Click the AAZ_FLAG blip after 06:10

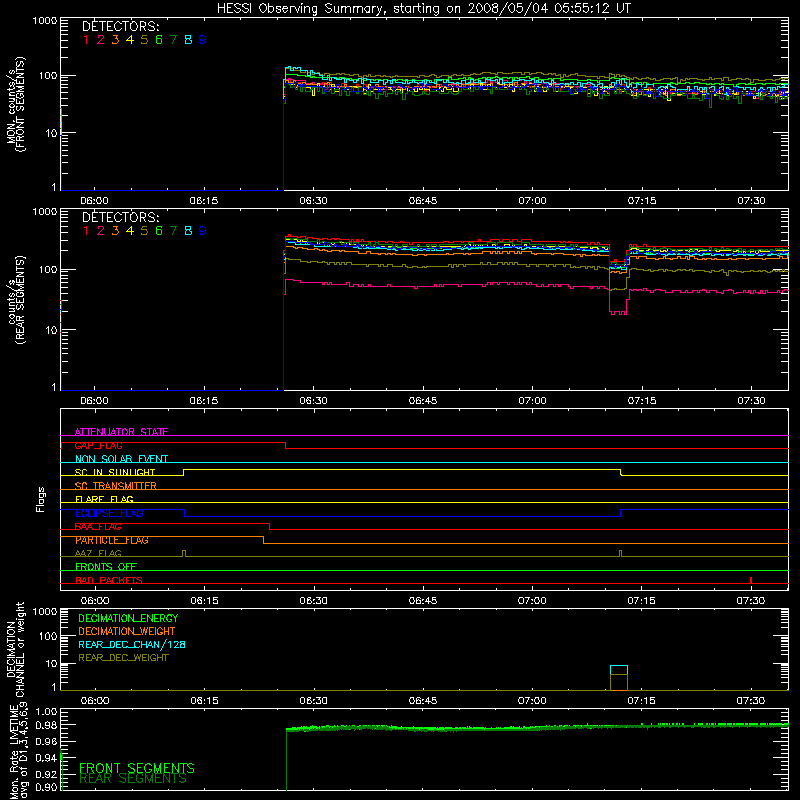(x=184, y=553)
